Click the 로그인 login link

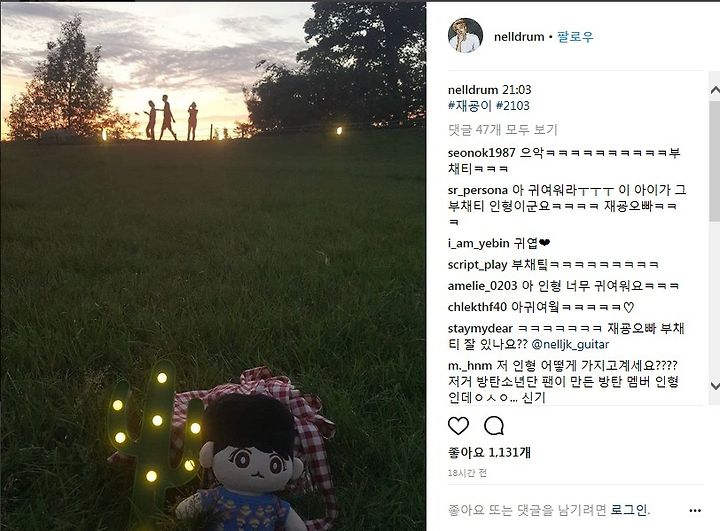tap(629, 509)
